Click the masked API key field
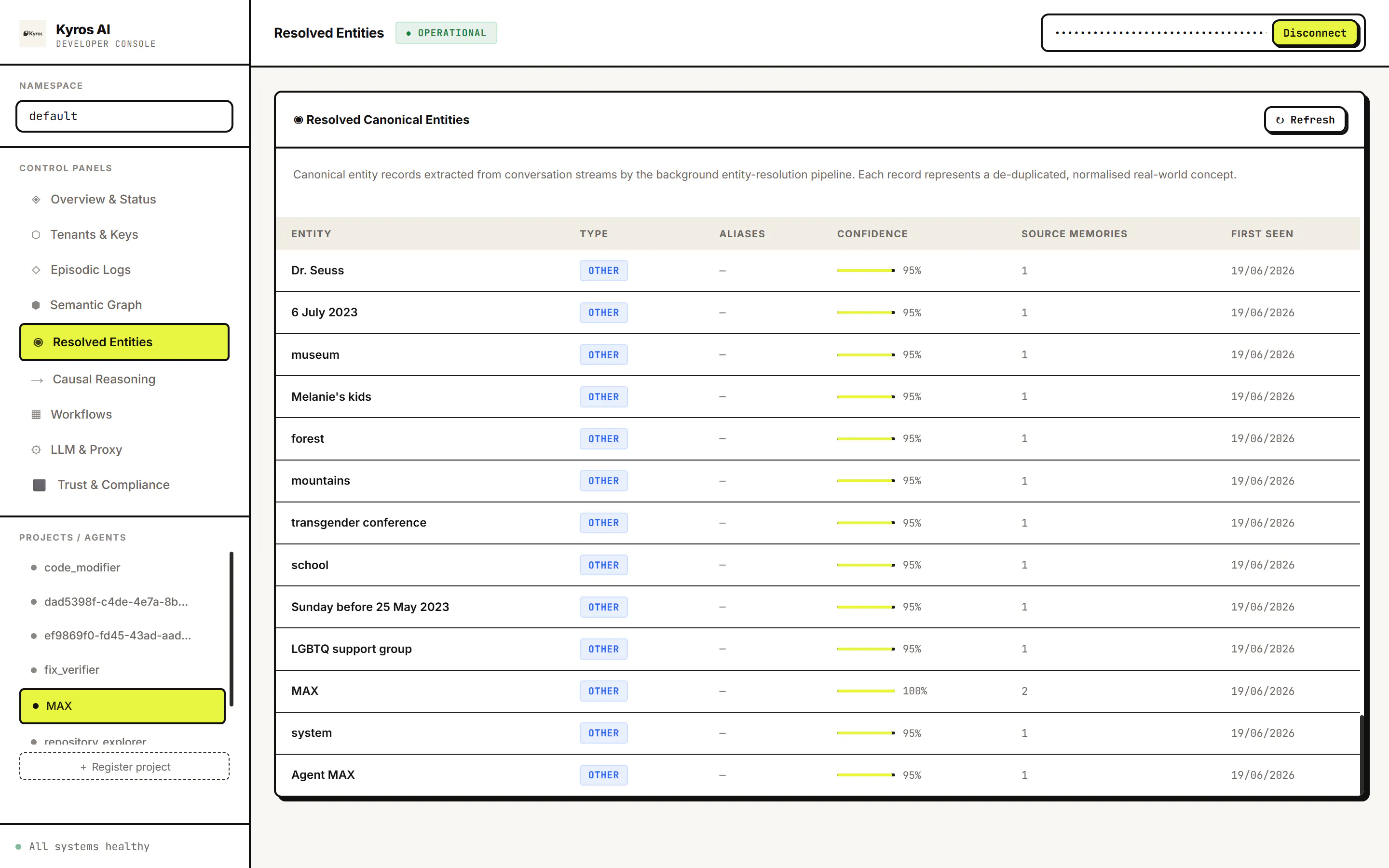Viewport: 1389px width, 868px height. click(x=1159, y=33)
